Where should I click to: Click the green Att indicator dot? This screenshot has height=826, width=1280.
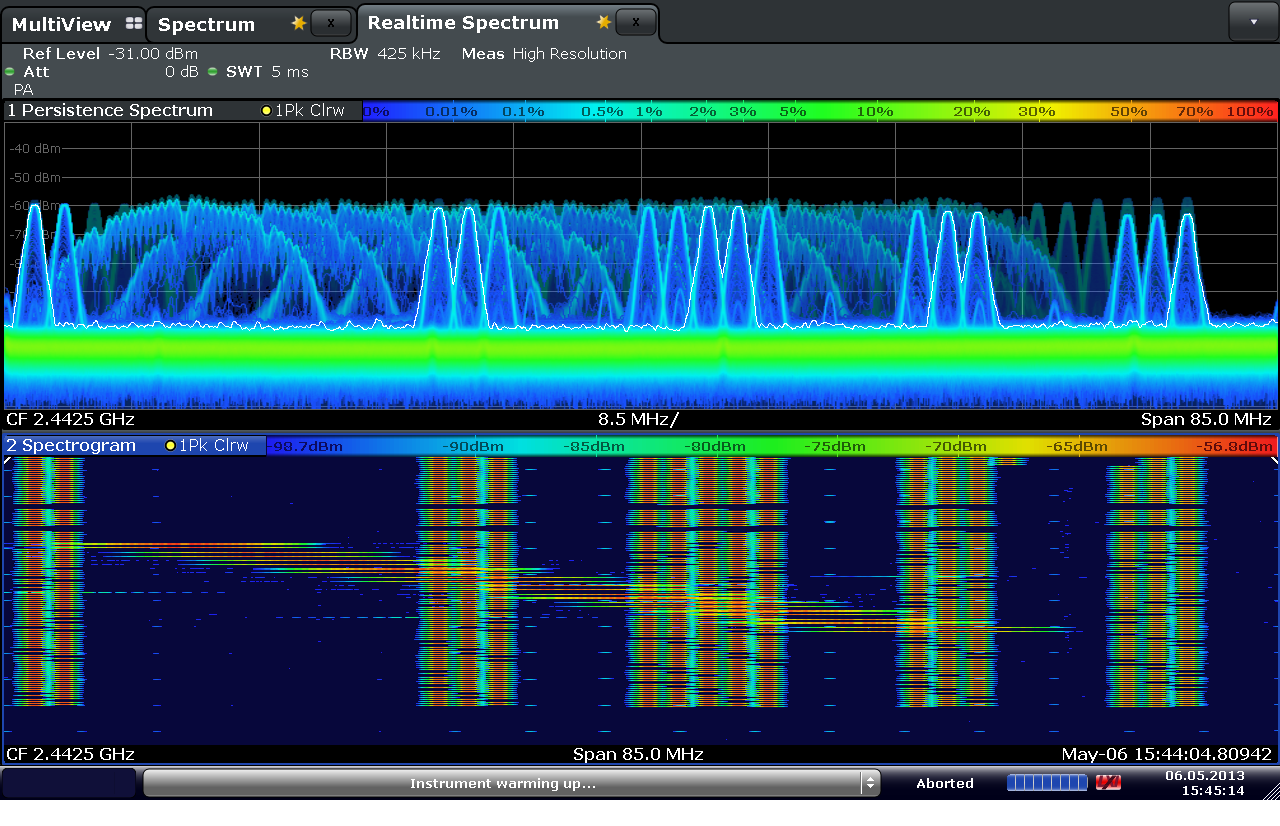click(10, 72)
